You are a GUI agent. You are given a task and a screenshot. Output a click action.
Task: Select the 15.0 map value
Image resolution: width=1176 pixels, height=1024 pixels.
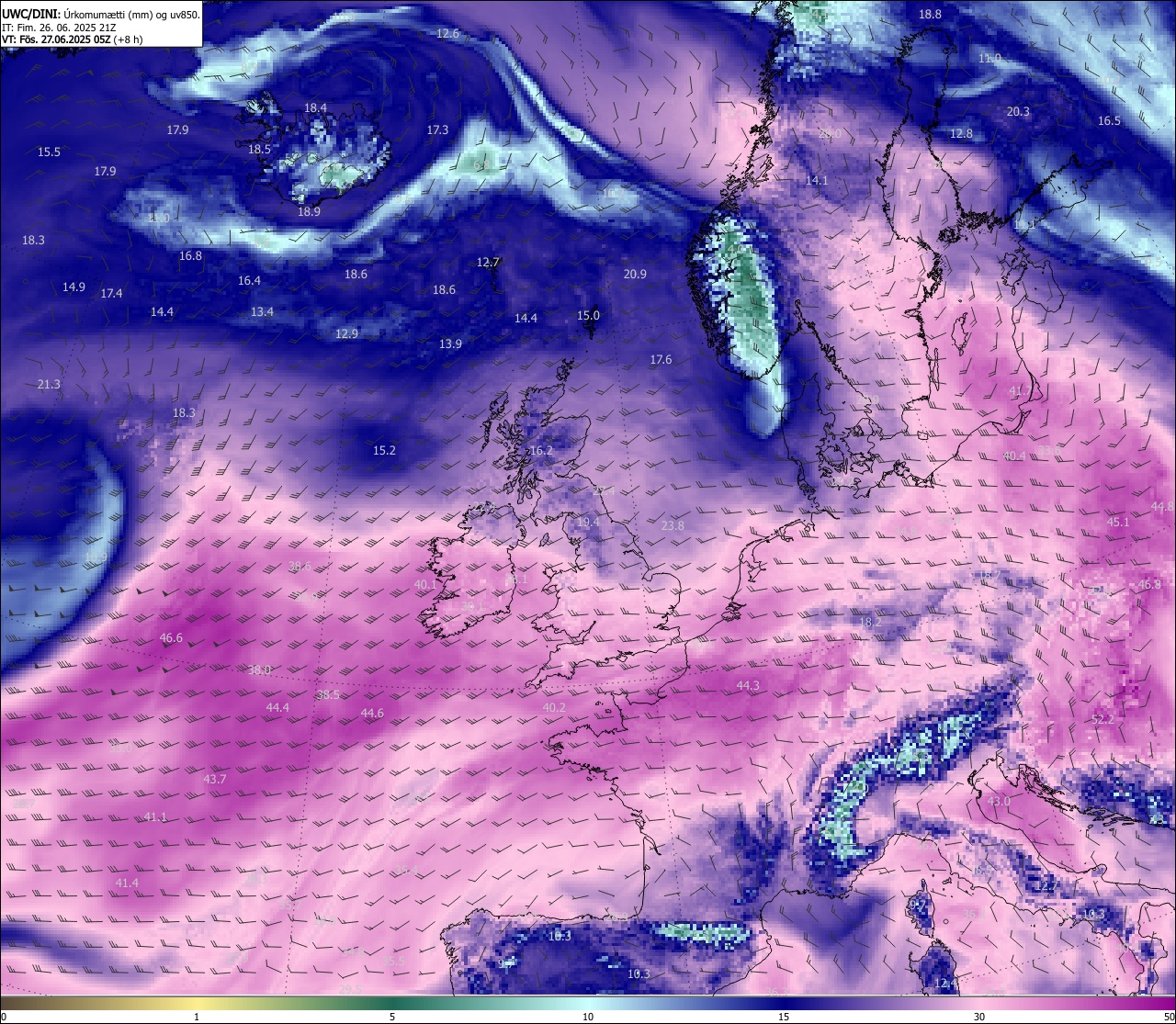[588, 316]
